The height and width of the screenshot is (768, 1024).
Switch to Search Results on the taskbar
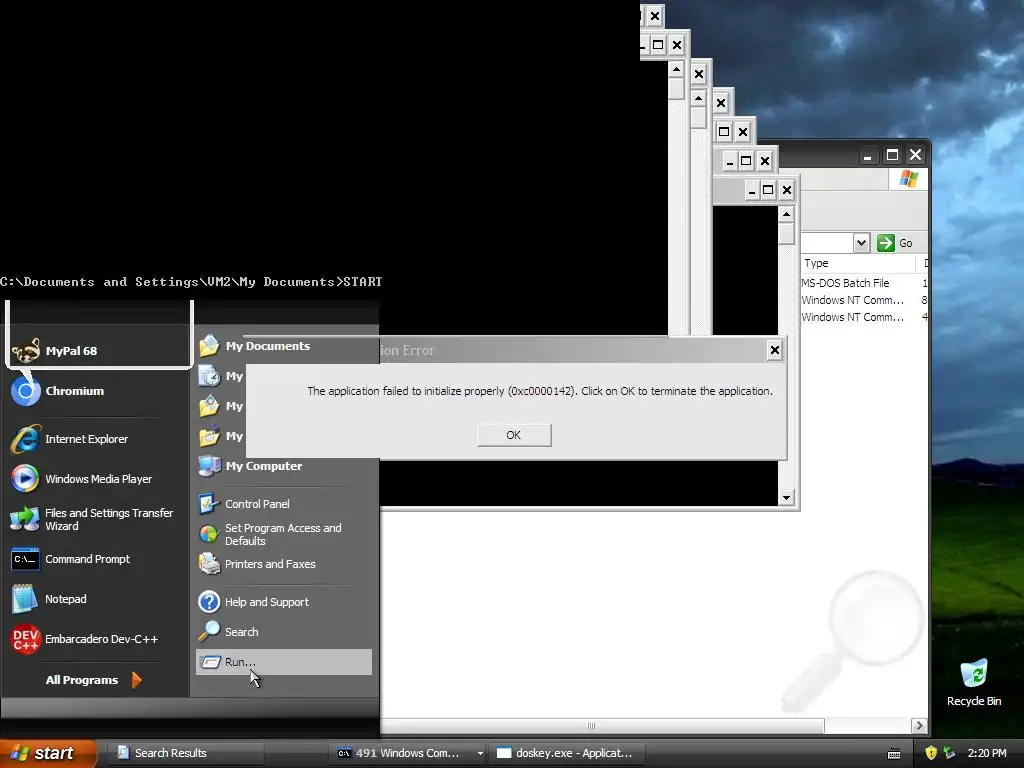(x=186, y=753)
